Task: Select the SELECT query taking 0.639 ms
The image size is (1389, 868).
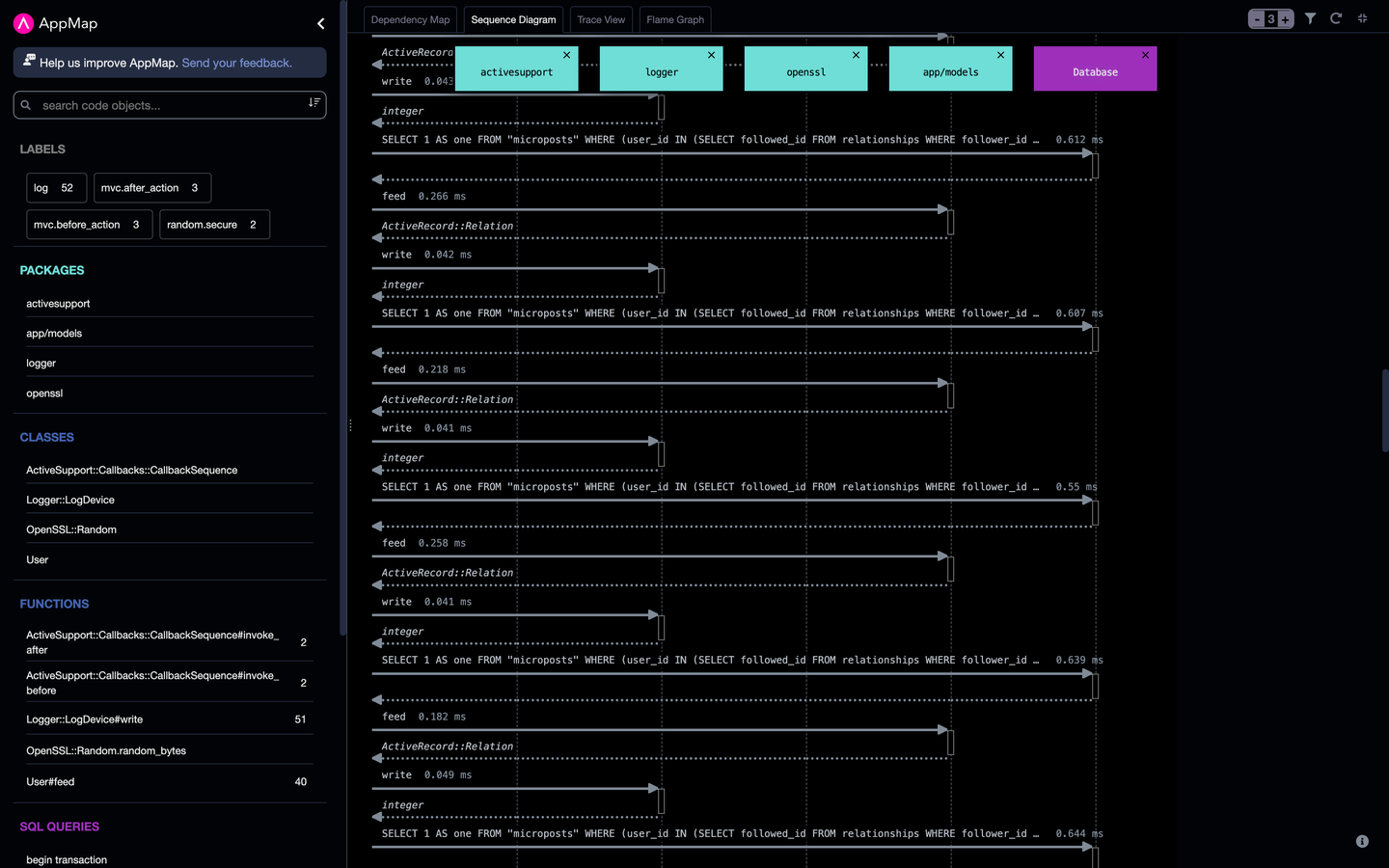Action: pos(742,661)
